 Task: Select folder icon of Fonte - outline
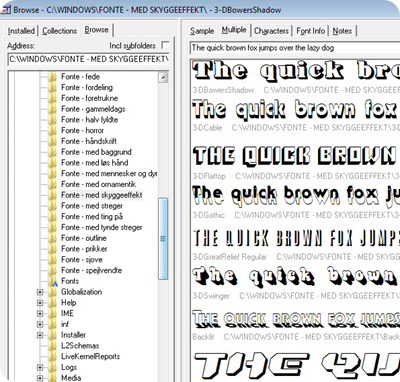tap(52, 238)
